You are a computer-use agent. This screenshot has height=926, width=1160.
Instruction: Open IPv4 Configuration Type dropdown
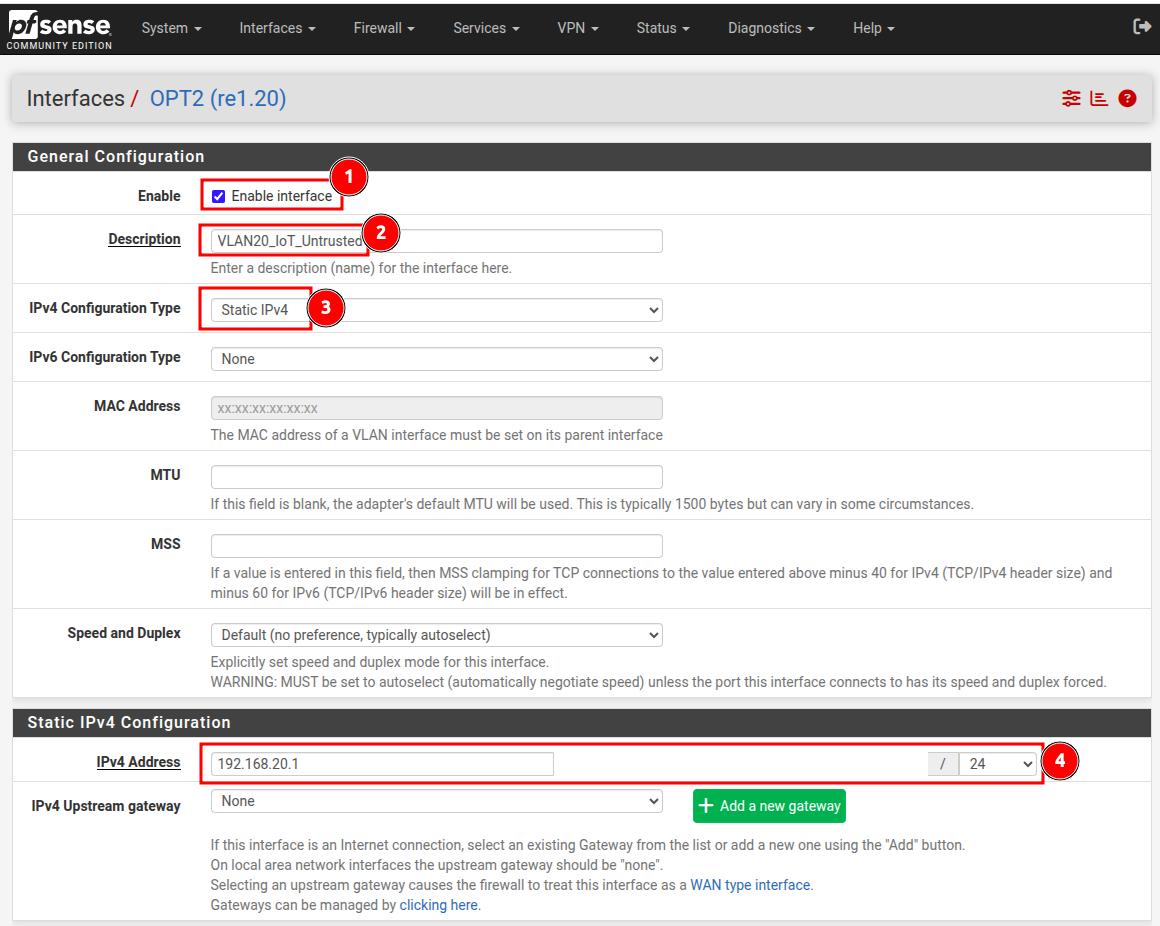click(x=436, y=310)
